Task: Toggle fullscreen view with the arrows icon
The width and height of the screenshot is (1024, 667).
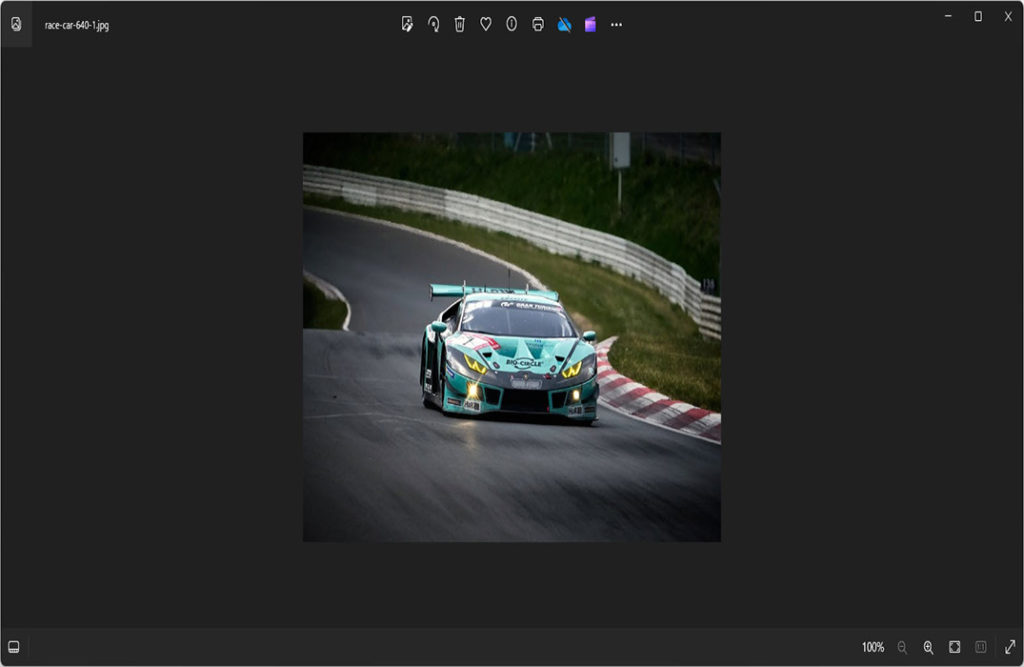Action: coord(1009,647)
